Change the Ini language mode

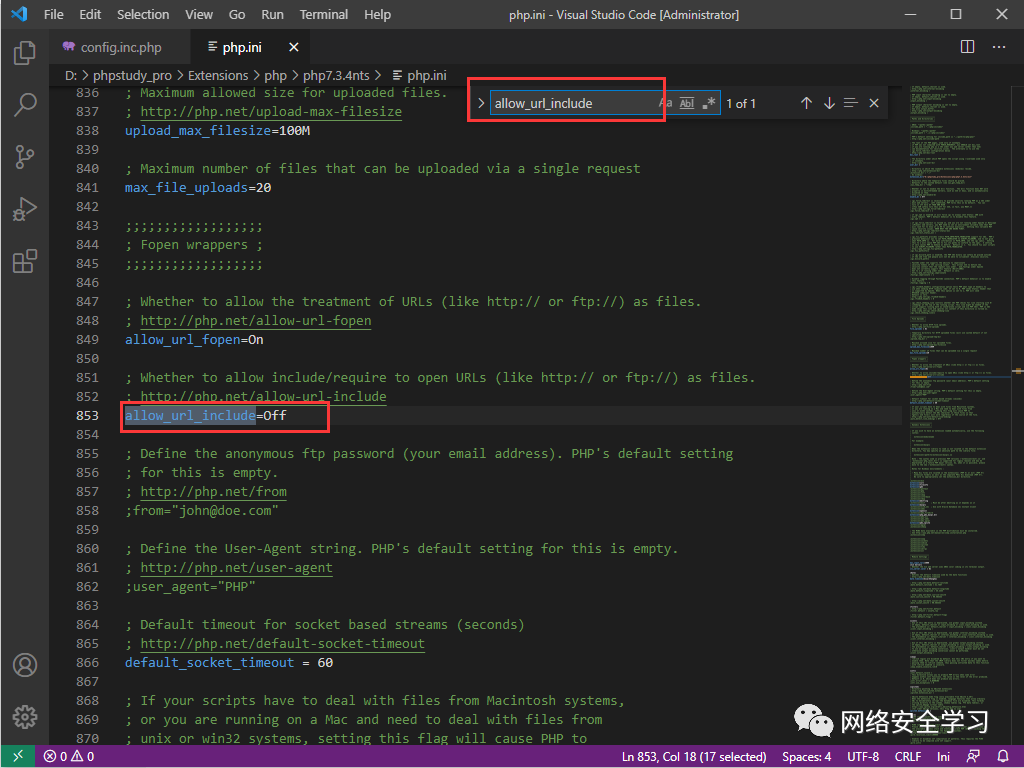coord(943,756)
